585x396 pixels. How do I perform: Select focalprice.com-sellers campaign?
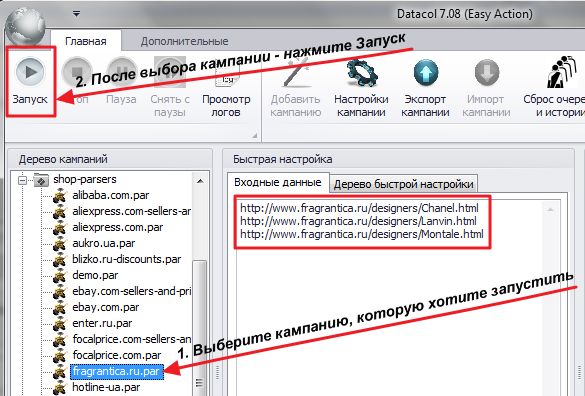[132, 339]
